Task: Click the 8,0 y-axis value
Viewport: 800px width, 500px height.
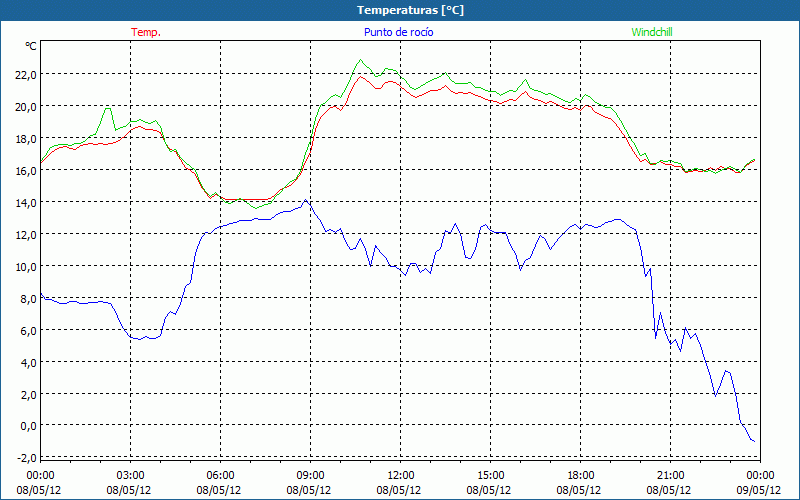Action: (x=28, y=298)
